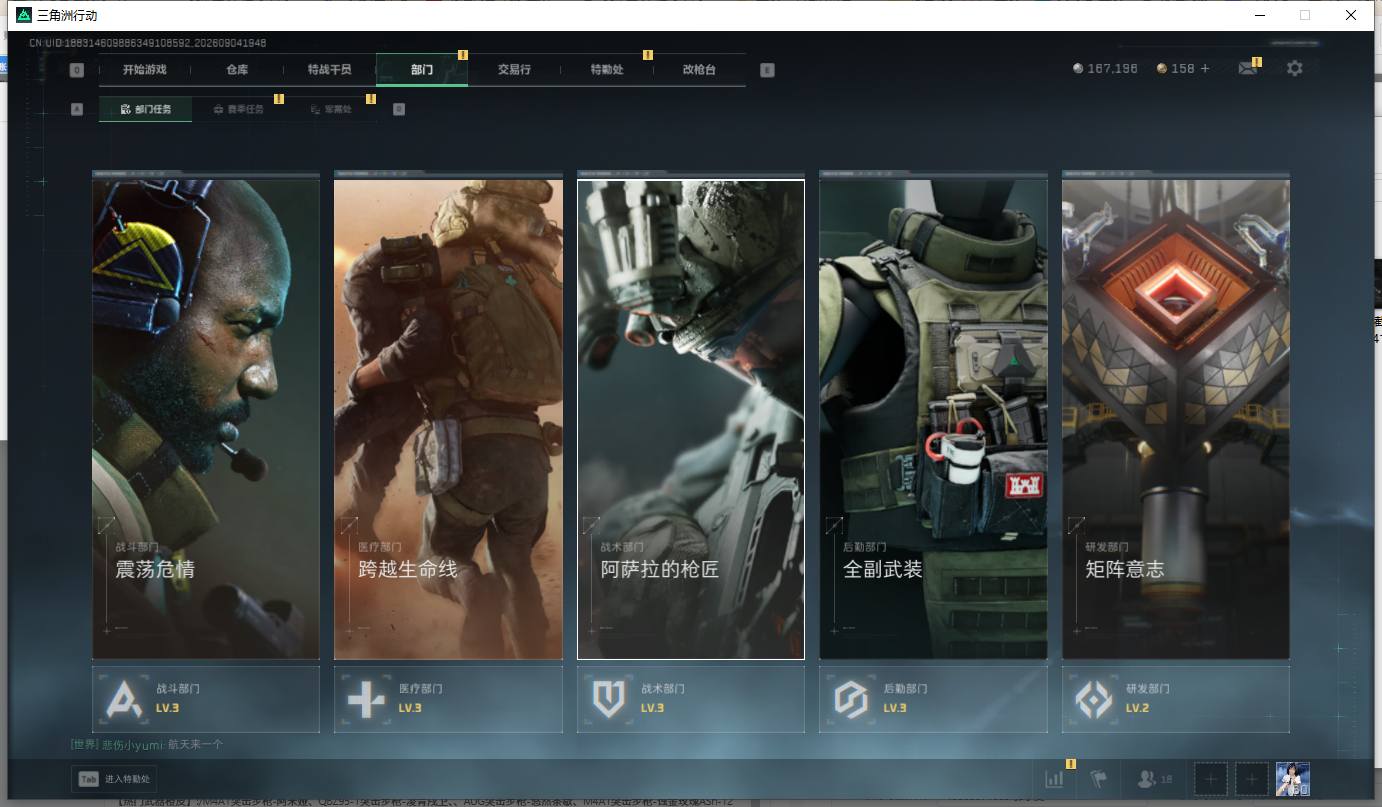Viewport: 1382px width, 807px height.
Task: Select the 部门 tab
Action: click(x=422, y=70)
